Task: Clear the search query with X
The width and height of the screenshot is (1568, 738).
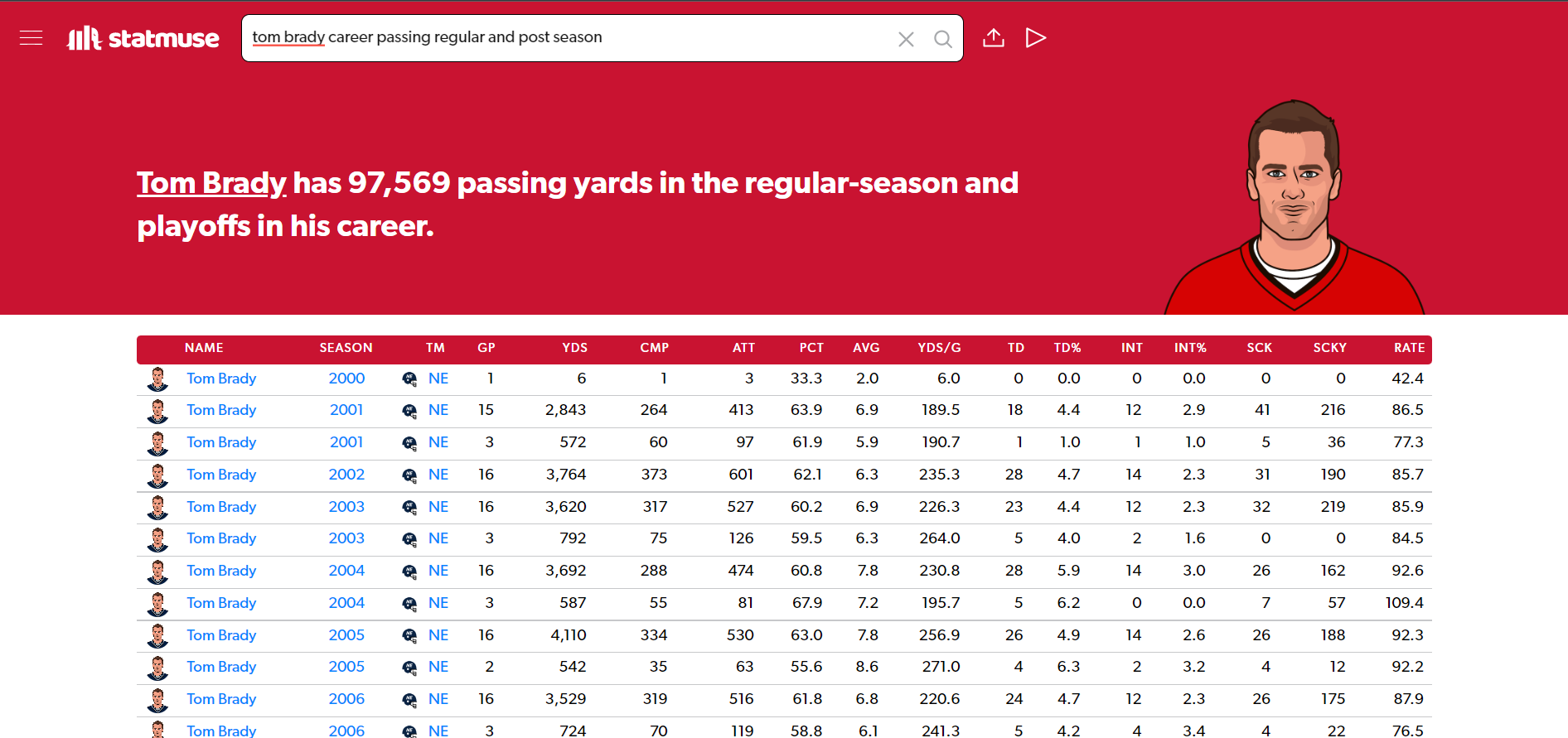Action: (x=906, y=39)
